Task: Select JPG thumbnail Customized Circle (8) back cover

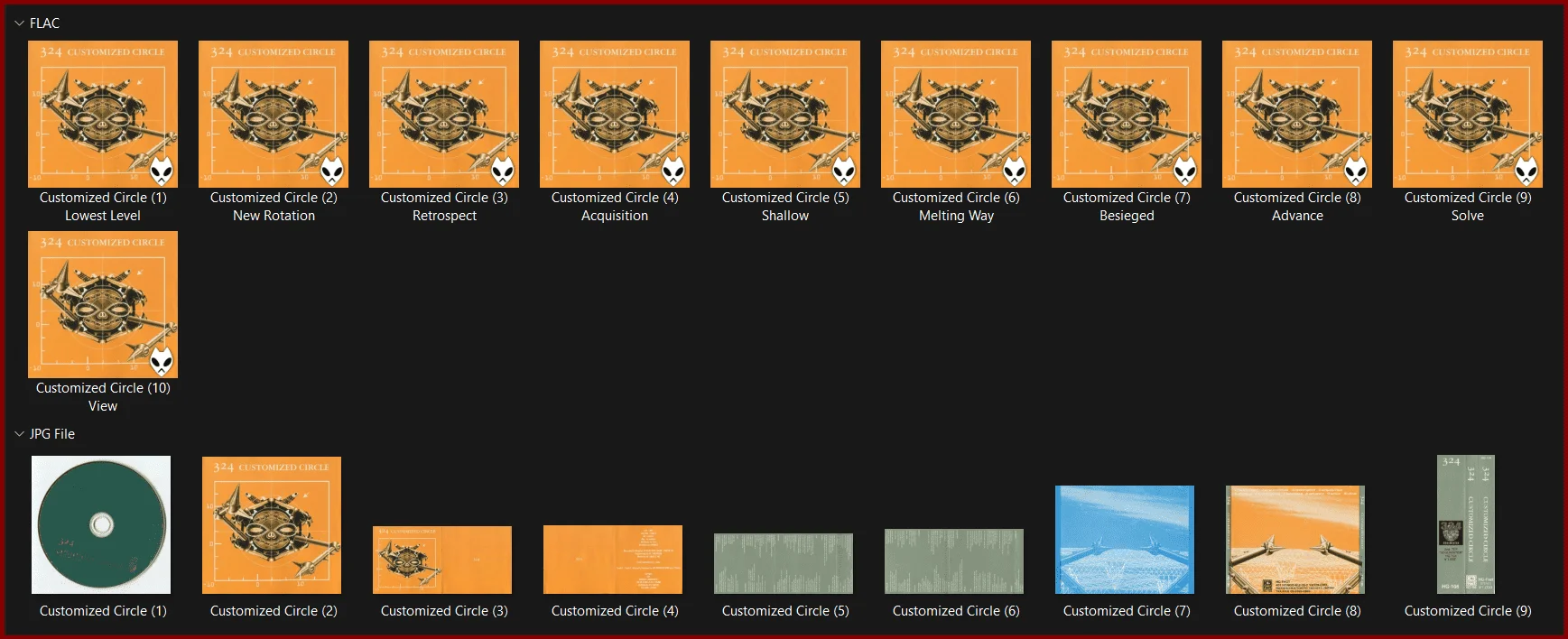Action: (x=1295, y=540)
